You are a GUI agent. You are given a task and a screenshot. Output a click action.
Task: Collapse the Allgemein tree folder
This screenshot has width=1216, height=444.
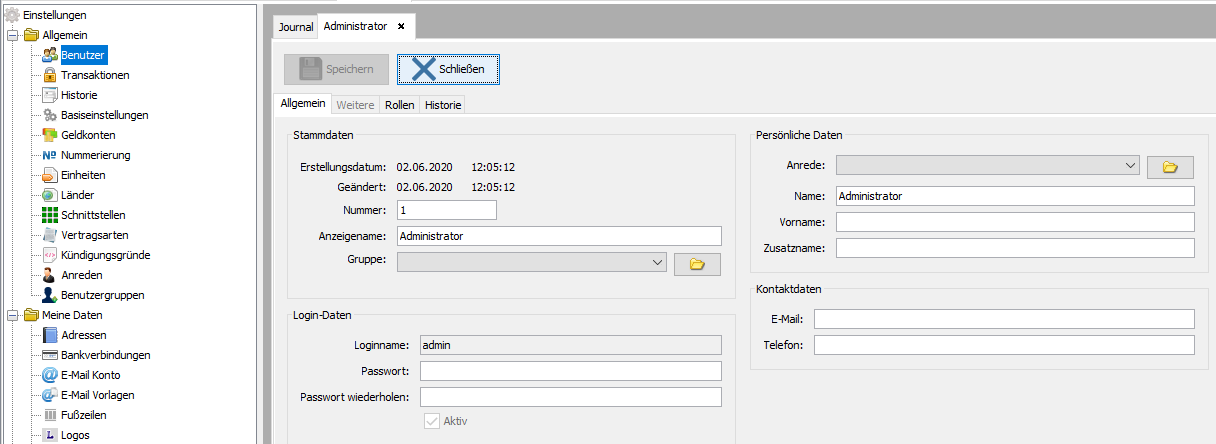12,35
